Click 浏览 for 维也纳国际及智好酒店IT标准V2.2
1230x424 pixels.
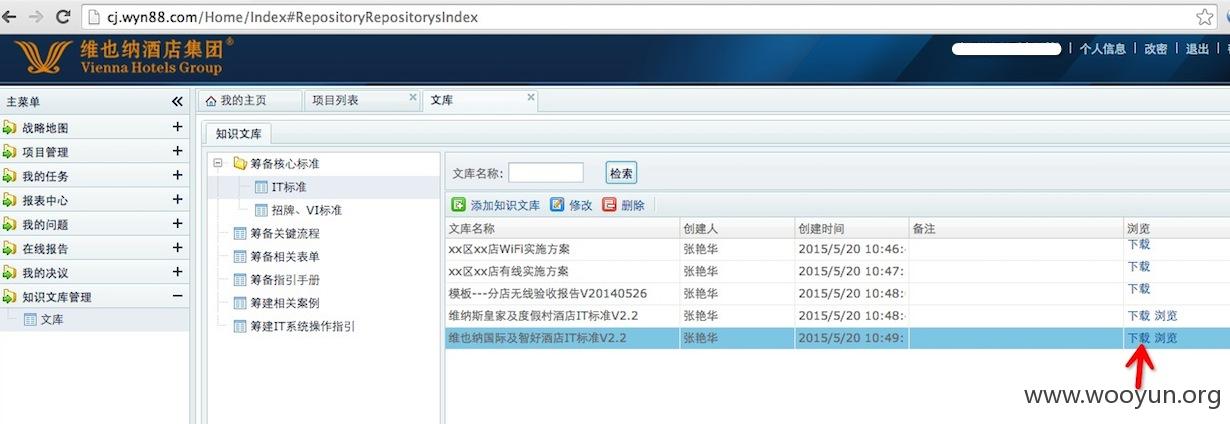pyautogui.click(x=1166, y=338)
